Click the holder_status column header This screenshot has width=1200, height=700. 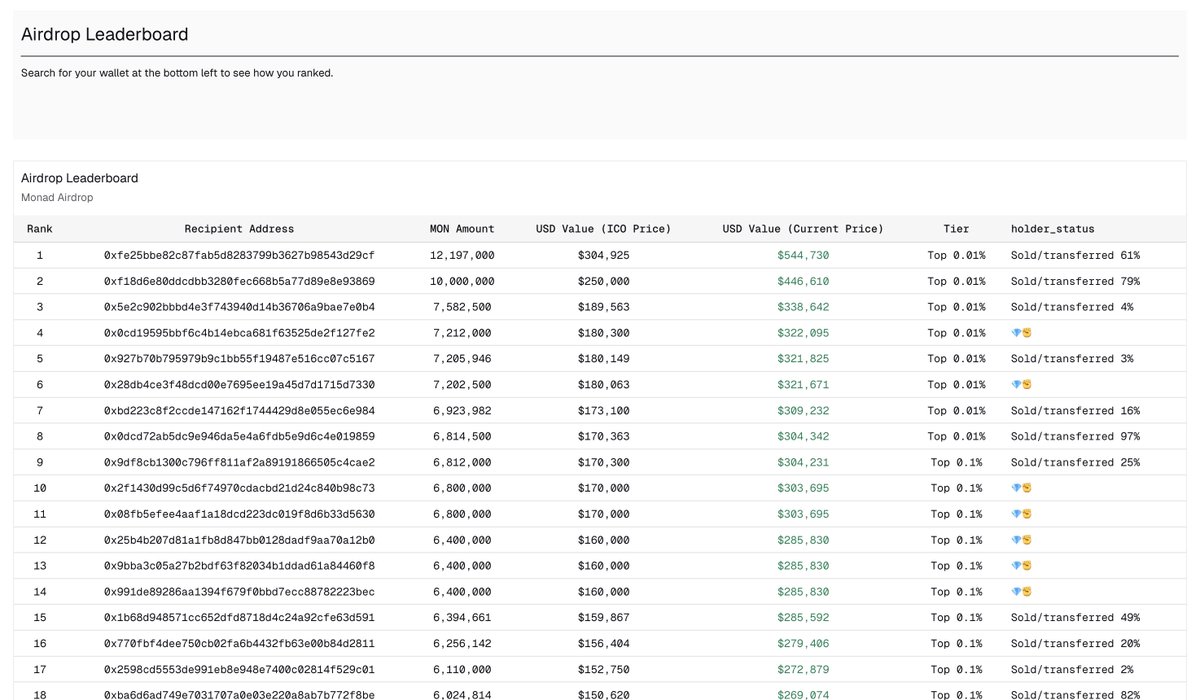[x=1052, y=229]
